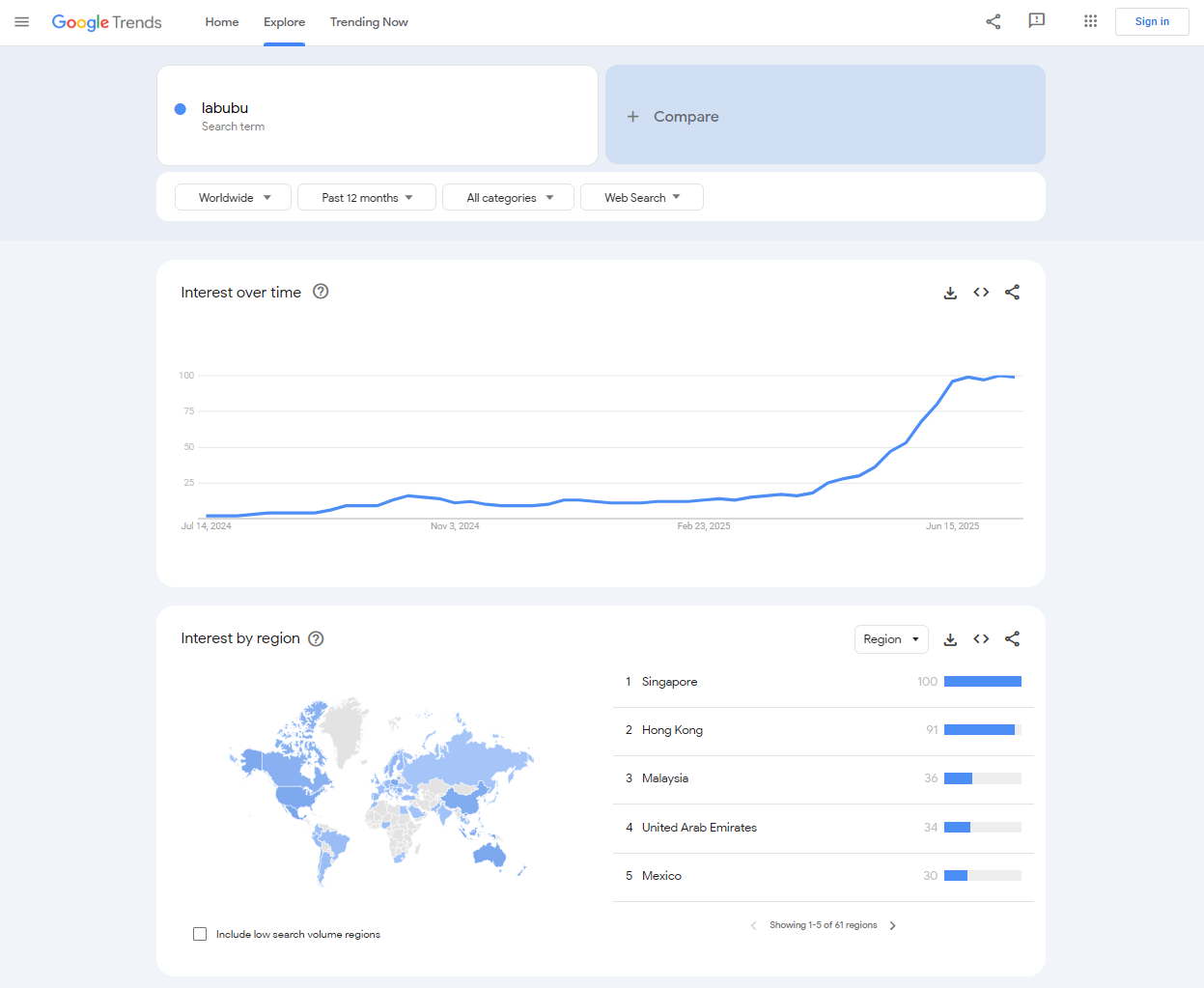Click the Showing 1-5 of 61 regions text
Screen dimensions: 1204x988
824,925
